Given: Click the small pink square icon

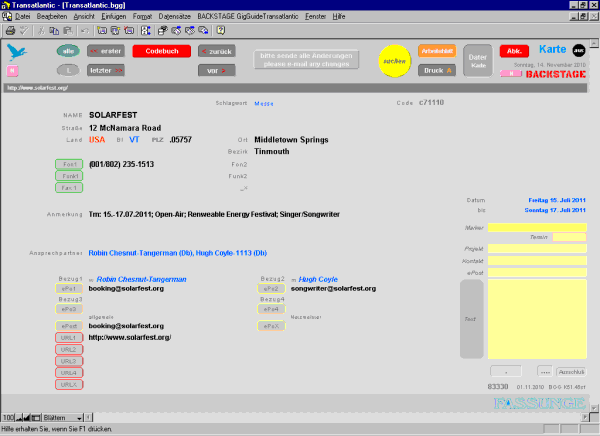Looking at the screenshot, I should click(x=12, y=71).
